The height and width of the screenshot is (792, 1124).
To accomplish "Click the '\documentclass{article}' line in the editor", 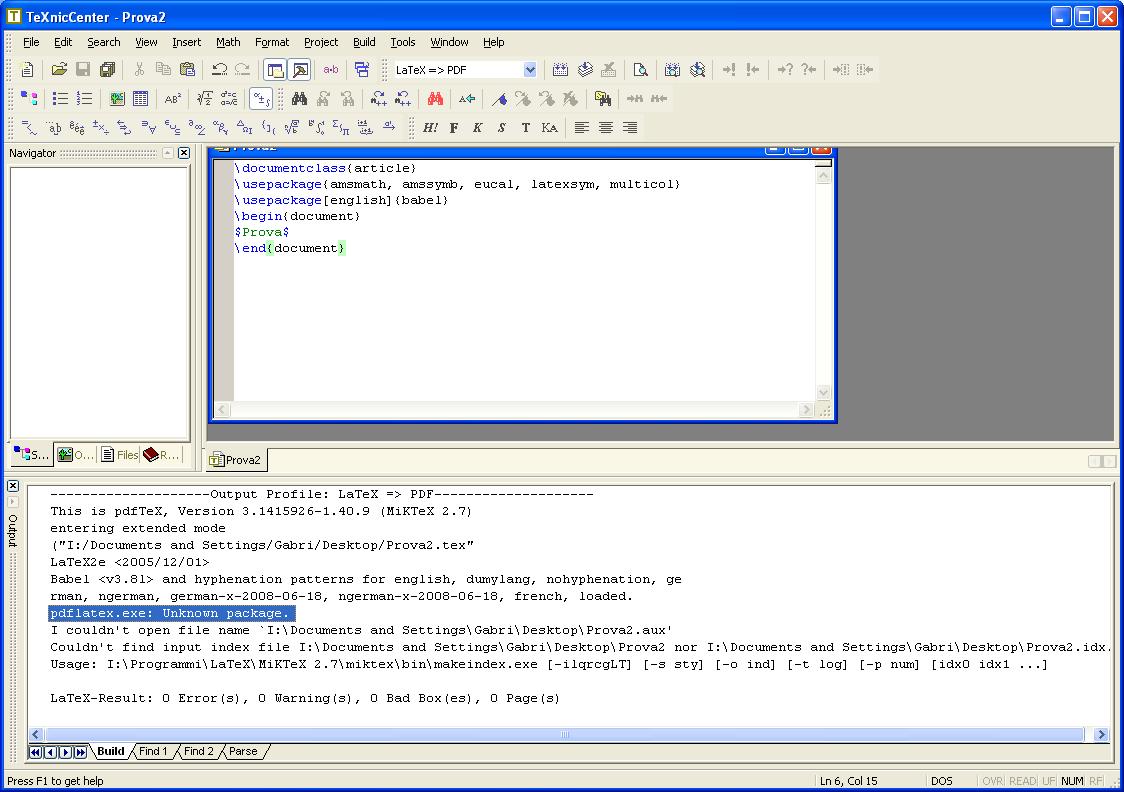I will click(325, 168).
